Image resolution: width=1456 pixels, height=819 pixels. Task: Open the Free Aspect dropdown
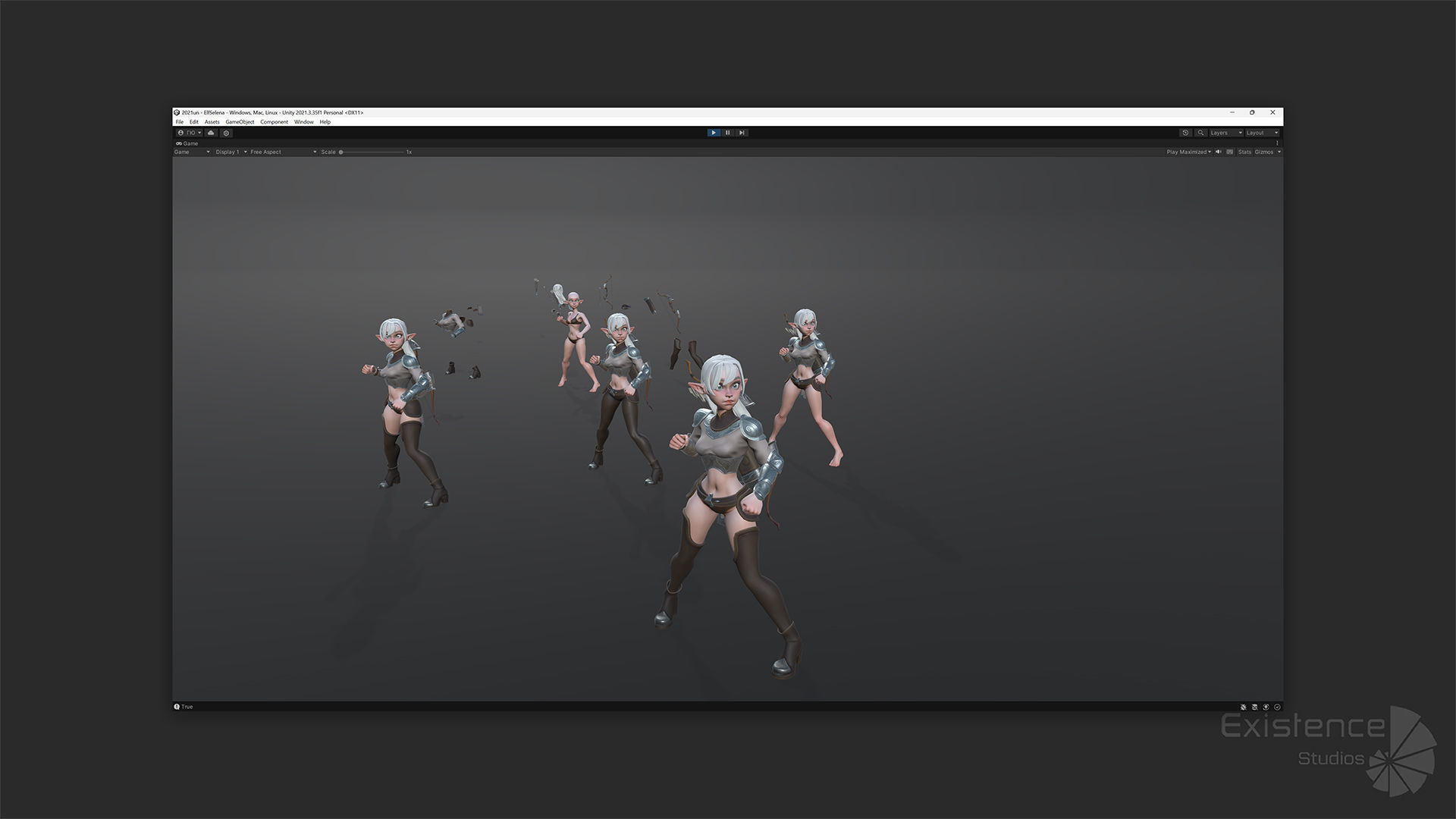(x=283, y=152)
